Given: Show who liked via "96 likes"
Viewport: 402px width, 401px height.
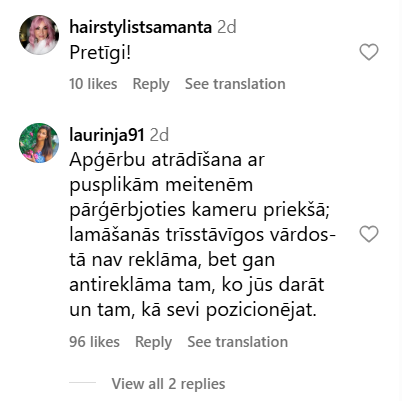Looking at the screenshot, I should point(94,342).
